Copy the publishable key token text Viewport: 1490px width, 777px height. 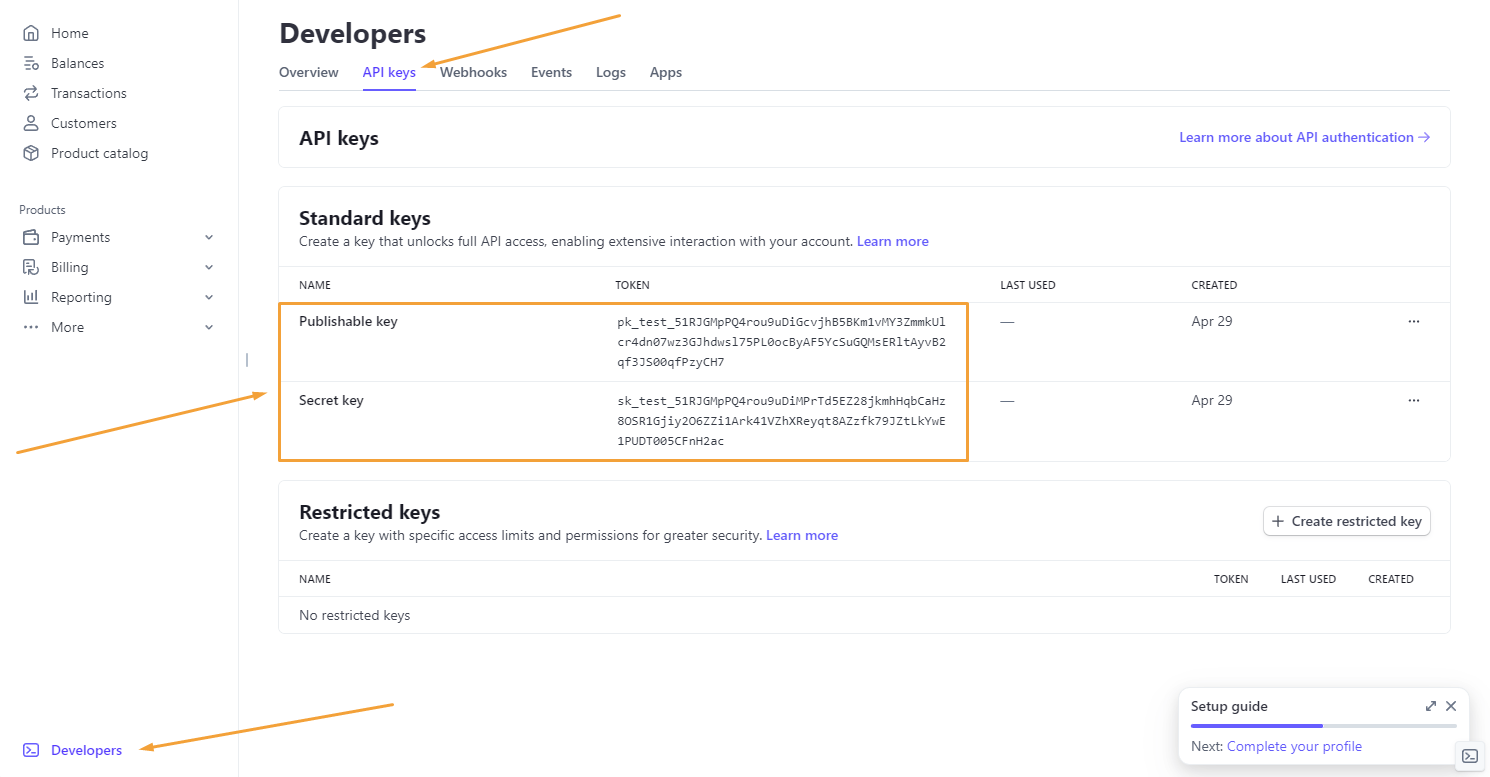(781, 342)
